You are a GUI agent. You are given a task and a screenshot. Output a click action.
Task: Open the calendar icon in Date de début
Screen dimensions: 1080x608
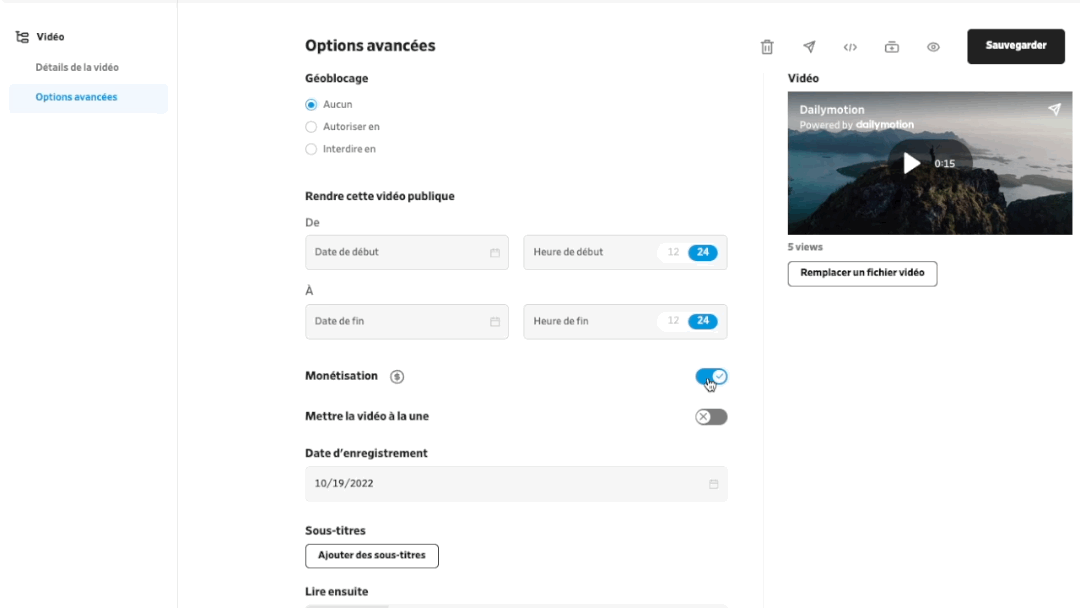pyautogui.click(x=495, y=253)
